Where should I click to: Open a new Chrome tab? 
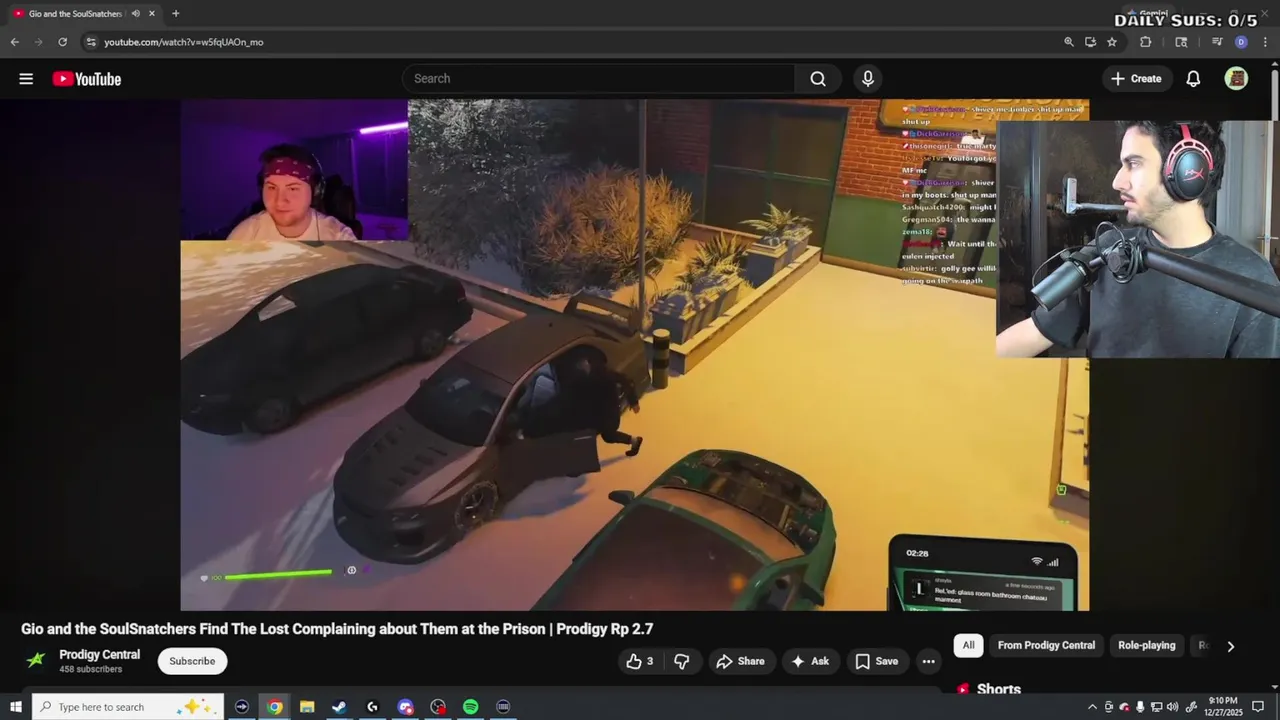175,13
